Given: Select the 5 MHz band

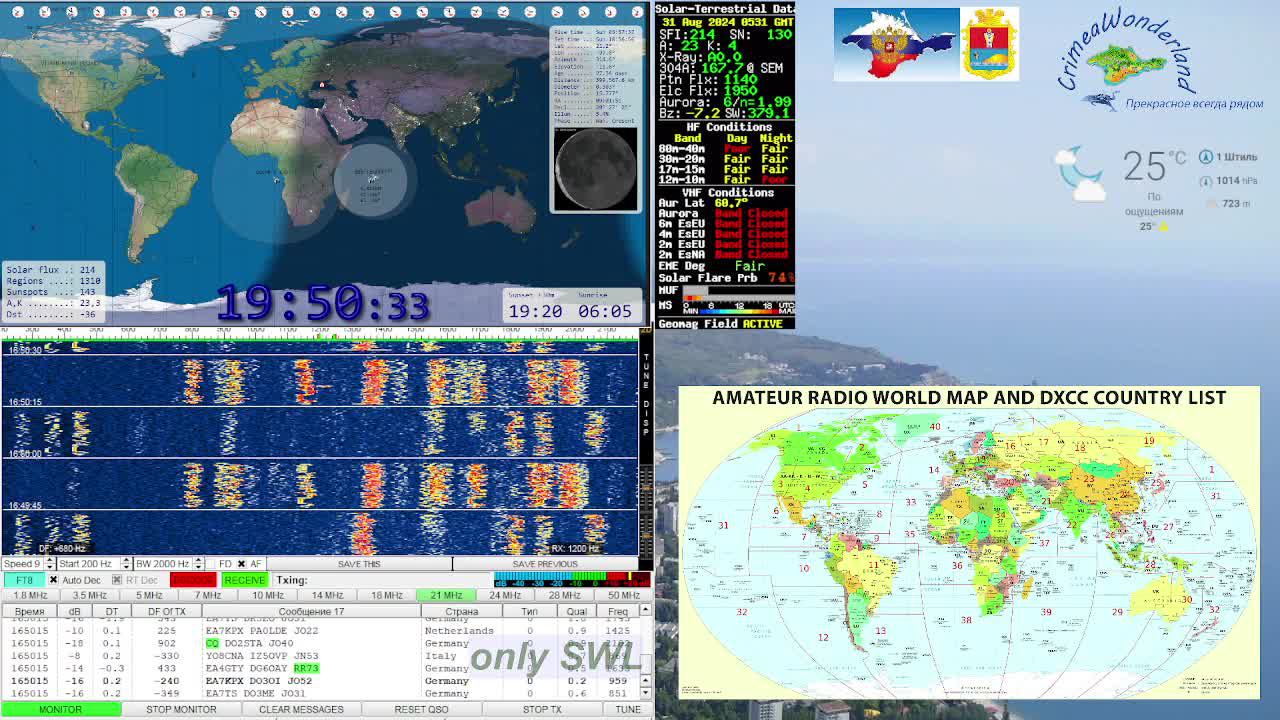Looking at the screenshot, I should point(149,595).
